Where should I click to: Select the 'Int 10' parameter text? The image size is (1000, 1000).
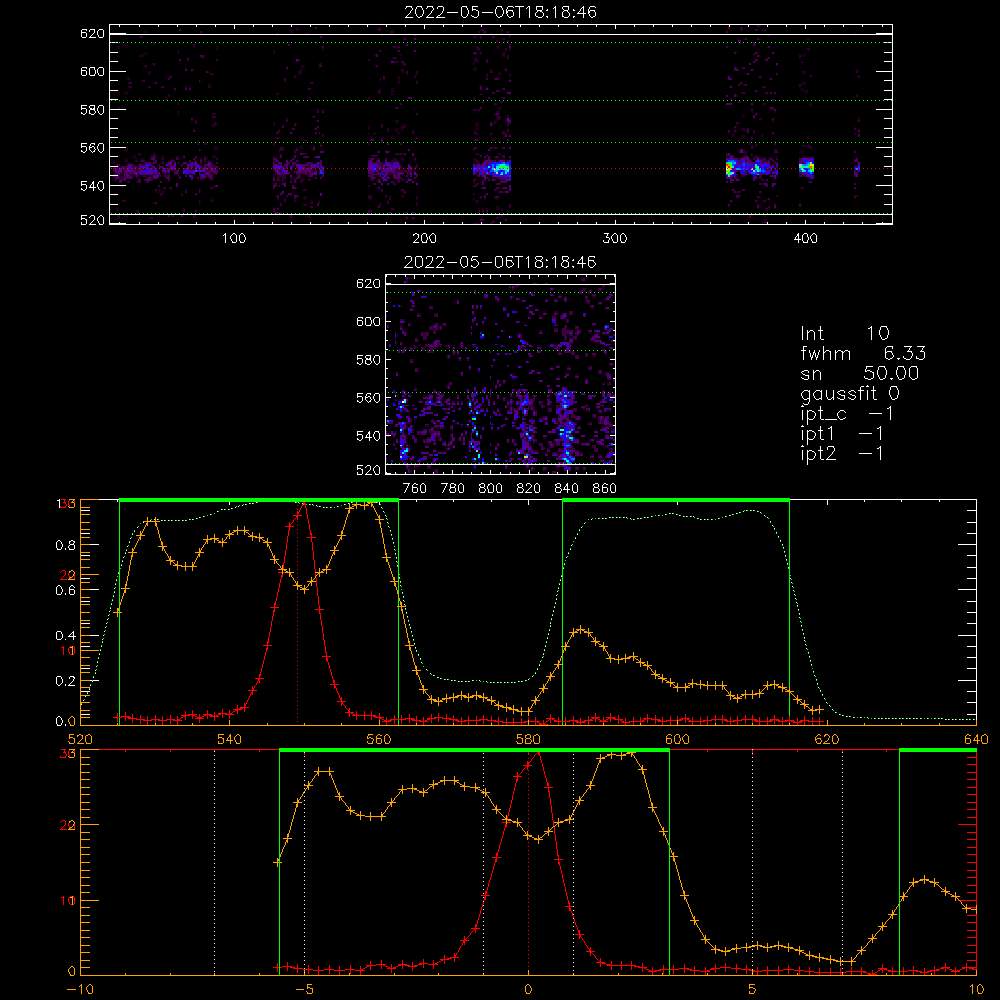pos(845,333)
